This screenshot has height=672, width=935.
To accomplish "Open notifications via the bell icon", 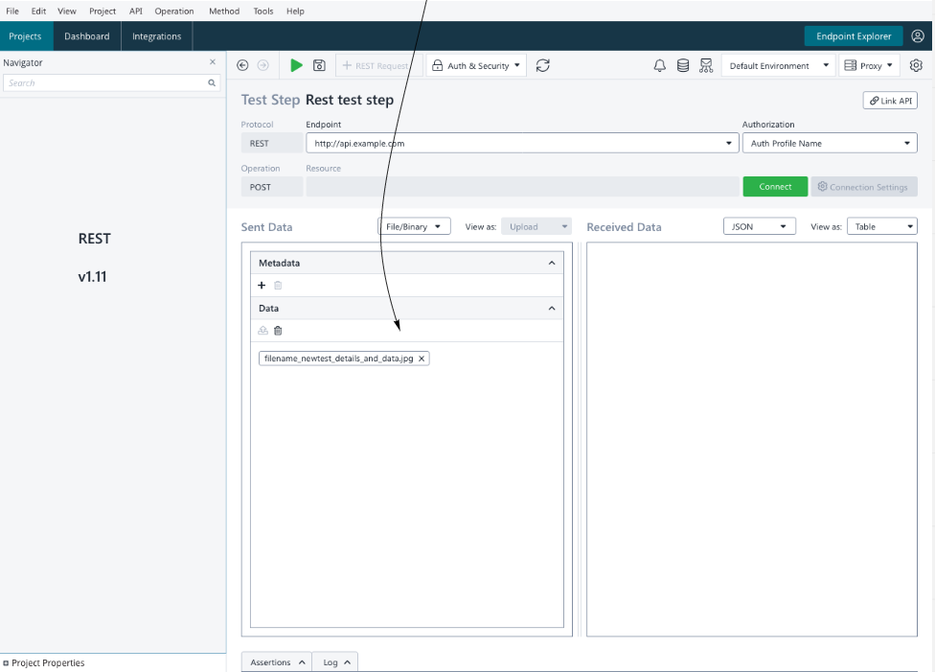I will (x=660, y=66).
